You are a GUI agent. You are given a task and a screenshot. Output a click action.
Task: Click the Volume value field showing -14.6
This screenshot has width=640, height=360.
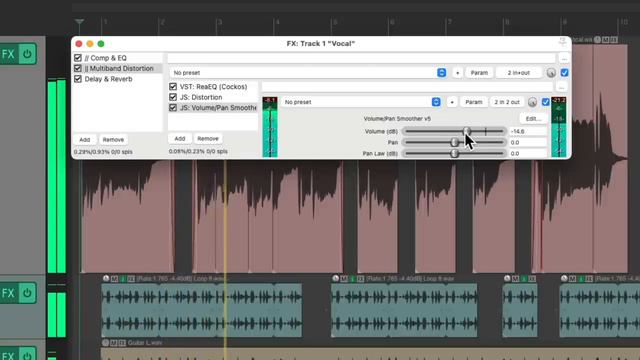pyautogui.click(x=528, y=131)
